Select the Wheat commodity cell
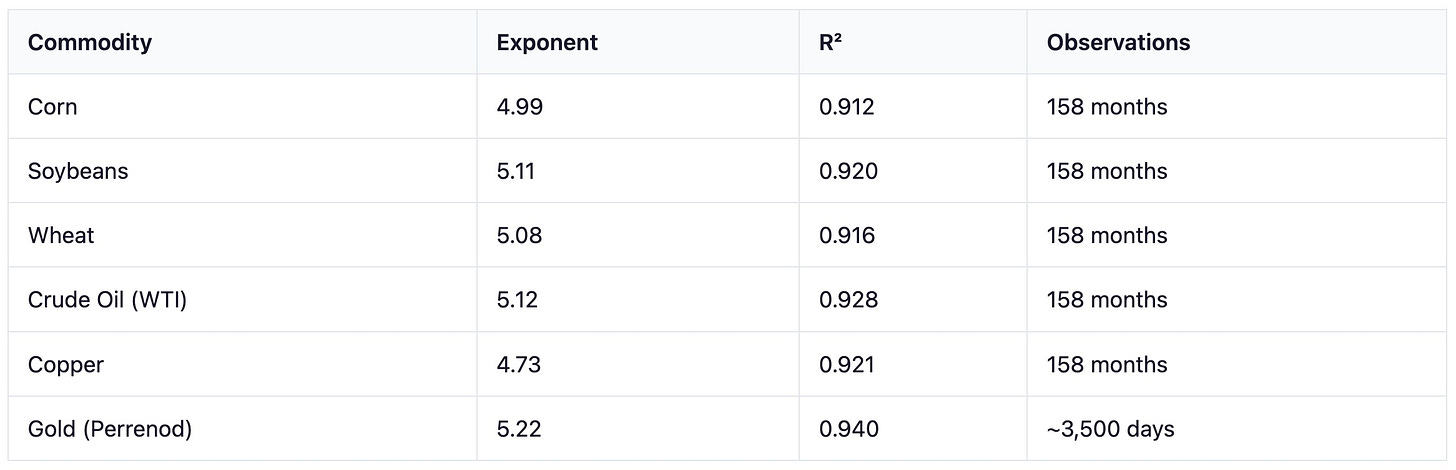Viewport: 1456px width, 470px height. pos(61,236)
